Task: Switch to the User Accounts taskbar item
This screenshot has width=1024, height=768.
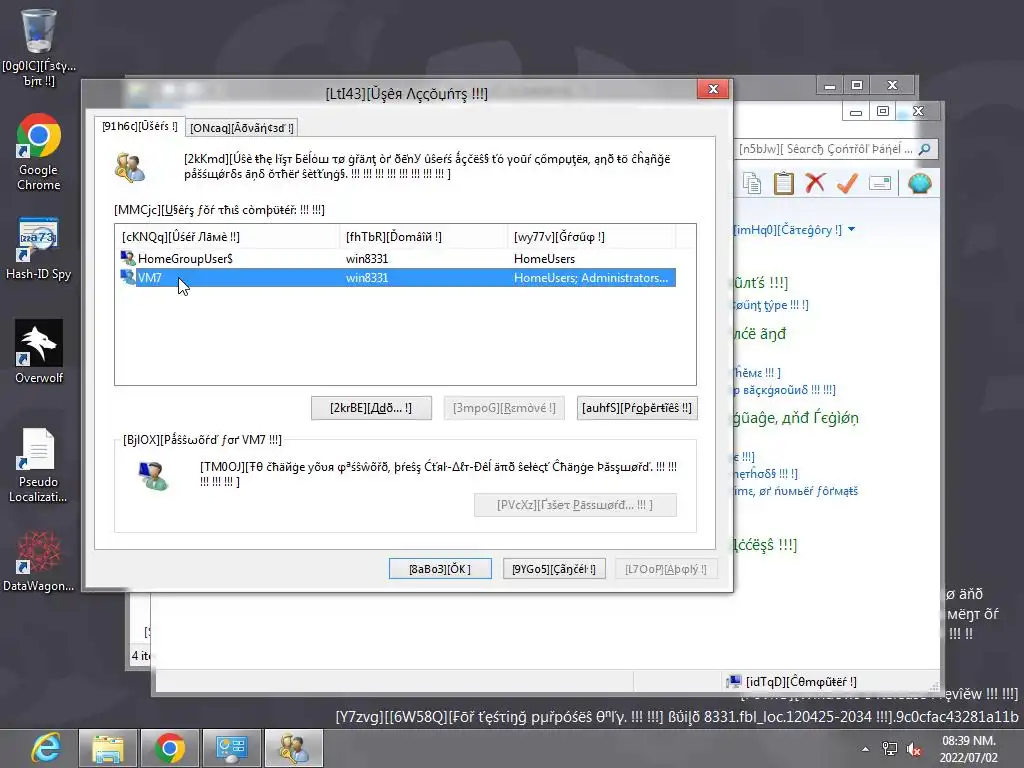Action: coord(294,748)
